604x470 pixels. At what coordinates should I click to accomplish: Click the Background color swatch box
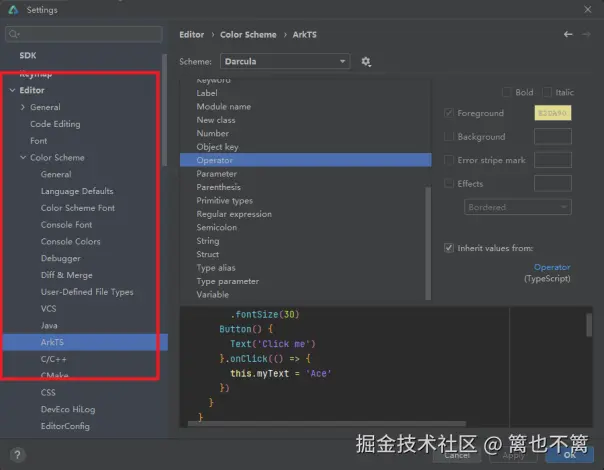click(553, 136)
